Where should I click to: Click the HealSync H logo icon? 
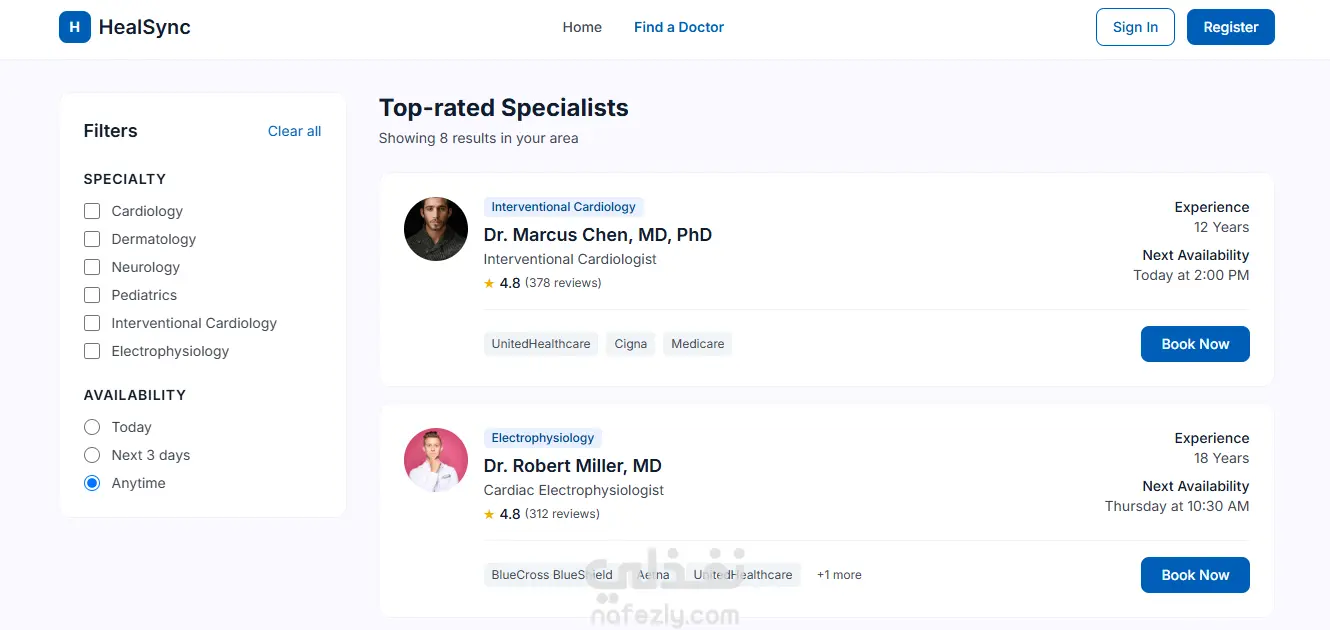[75, 27]
